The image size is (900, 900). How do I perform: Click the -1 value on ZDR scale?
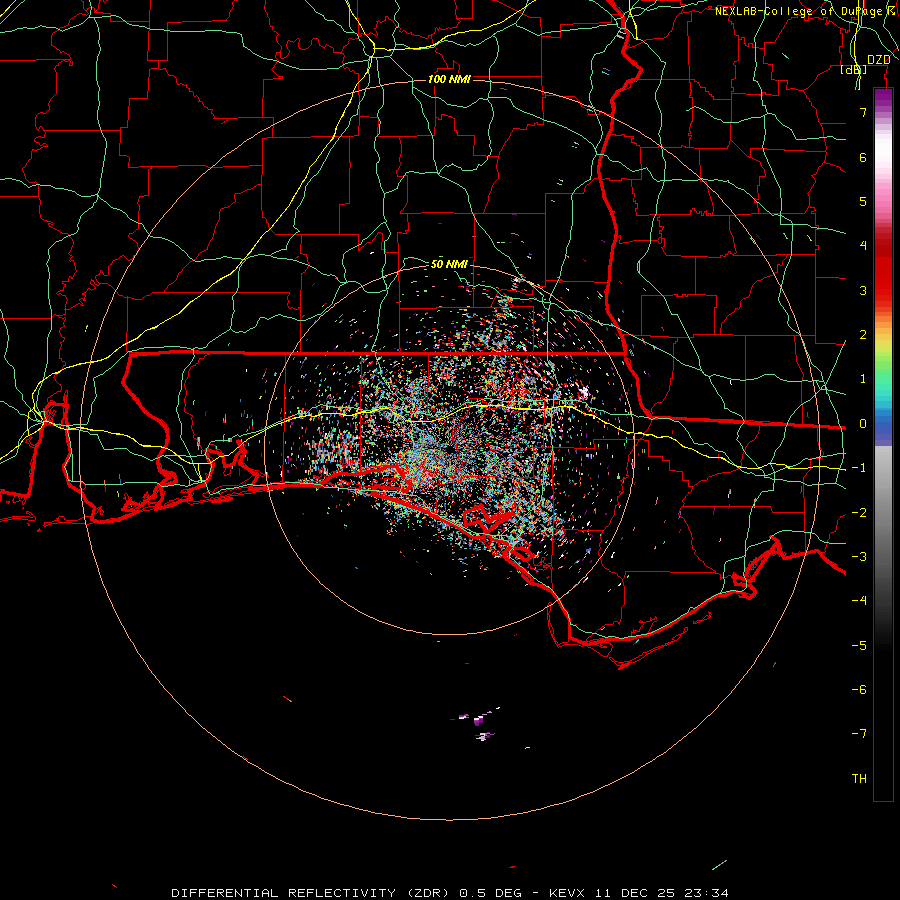point(859,468)
